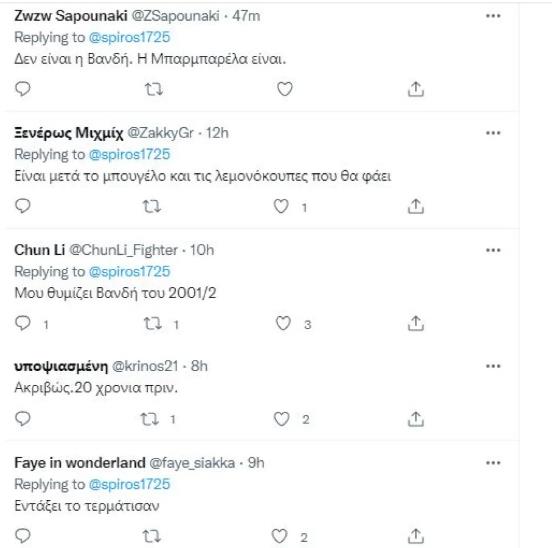The image size is (552, 548).
Task: Like the @krinos21 tweet
Action: 282,419
